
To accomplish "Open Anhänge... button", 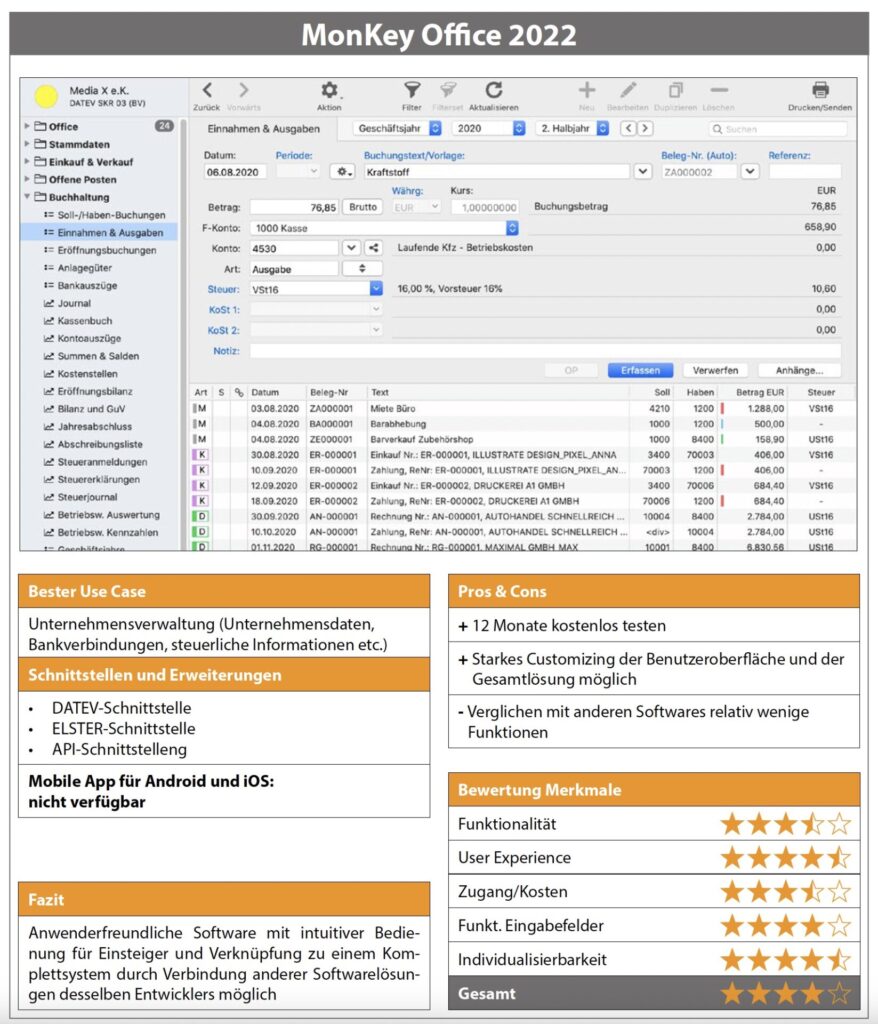I will pos(799,370).
